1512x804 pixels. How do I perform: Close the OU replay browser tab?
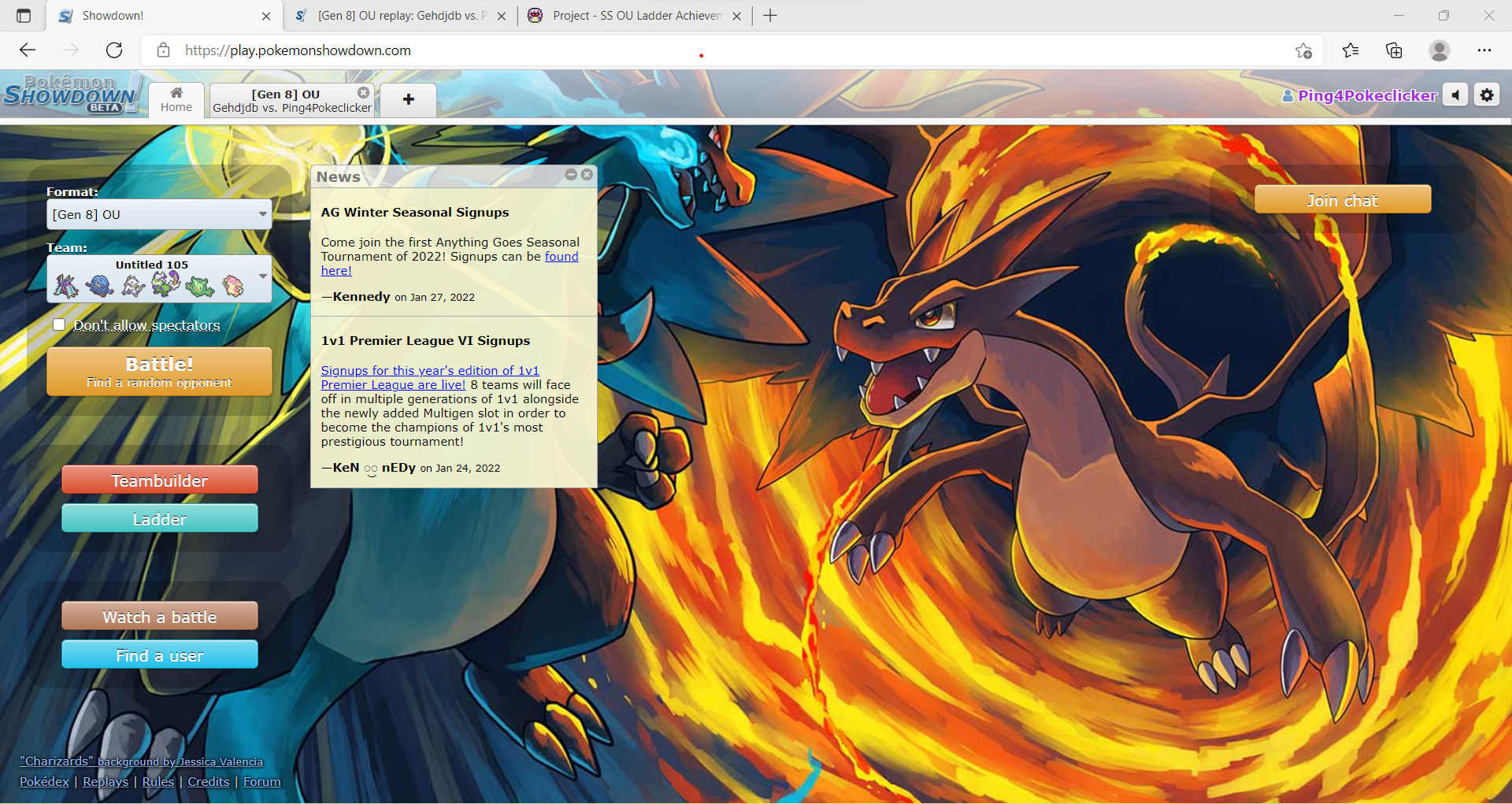pos(502,16)
